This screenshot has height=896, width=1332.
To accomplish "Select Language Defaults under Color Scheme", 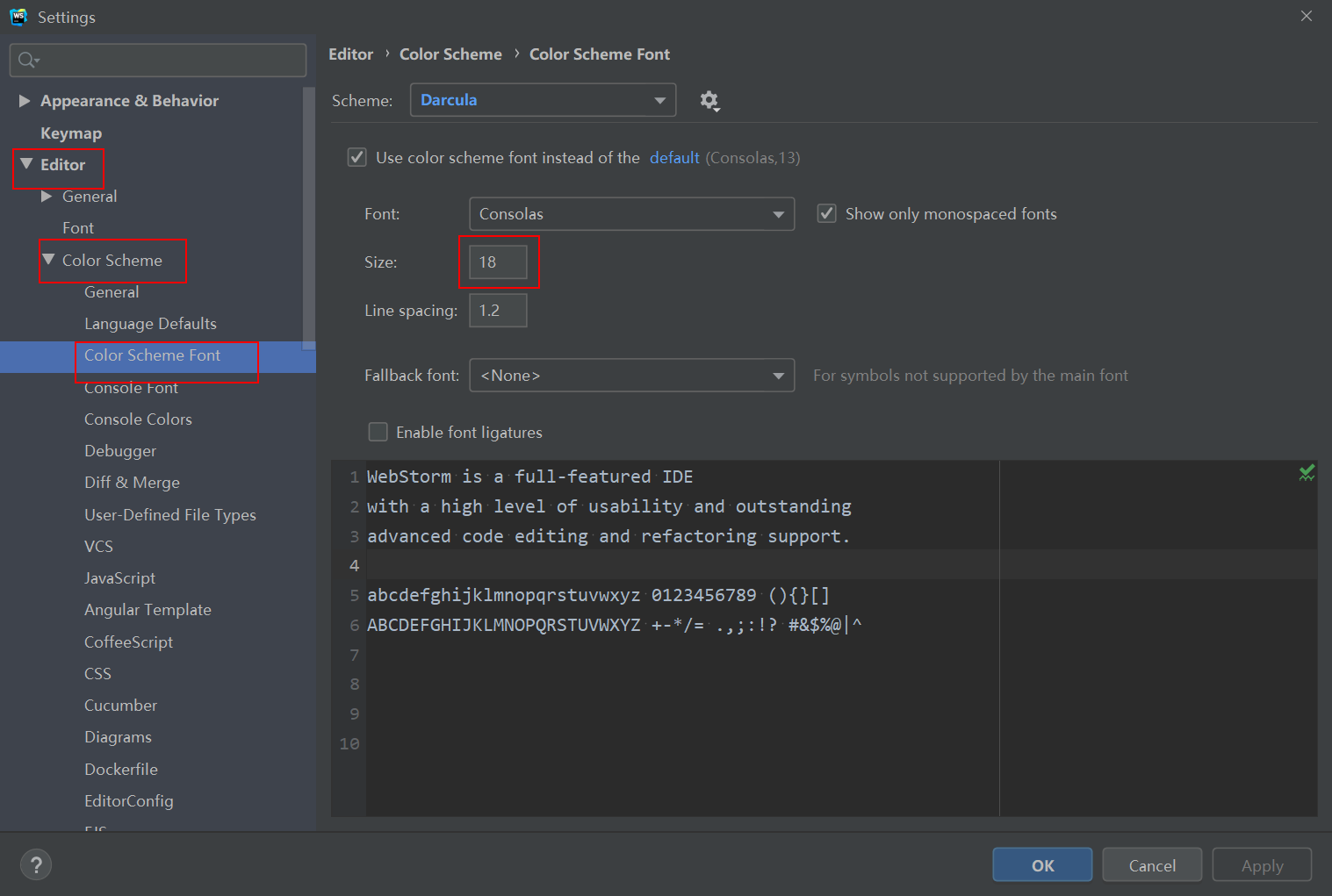I will [x=150, y=324].
